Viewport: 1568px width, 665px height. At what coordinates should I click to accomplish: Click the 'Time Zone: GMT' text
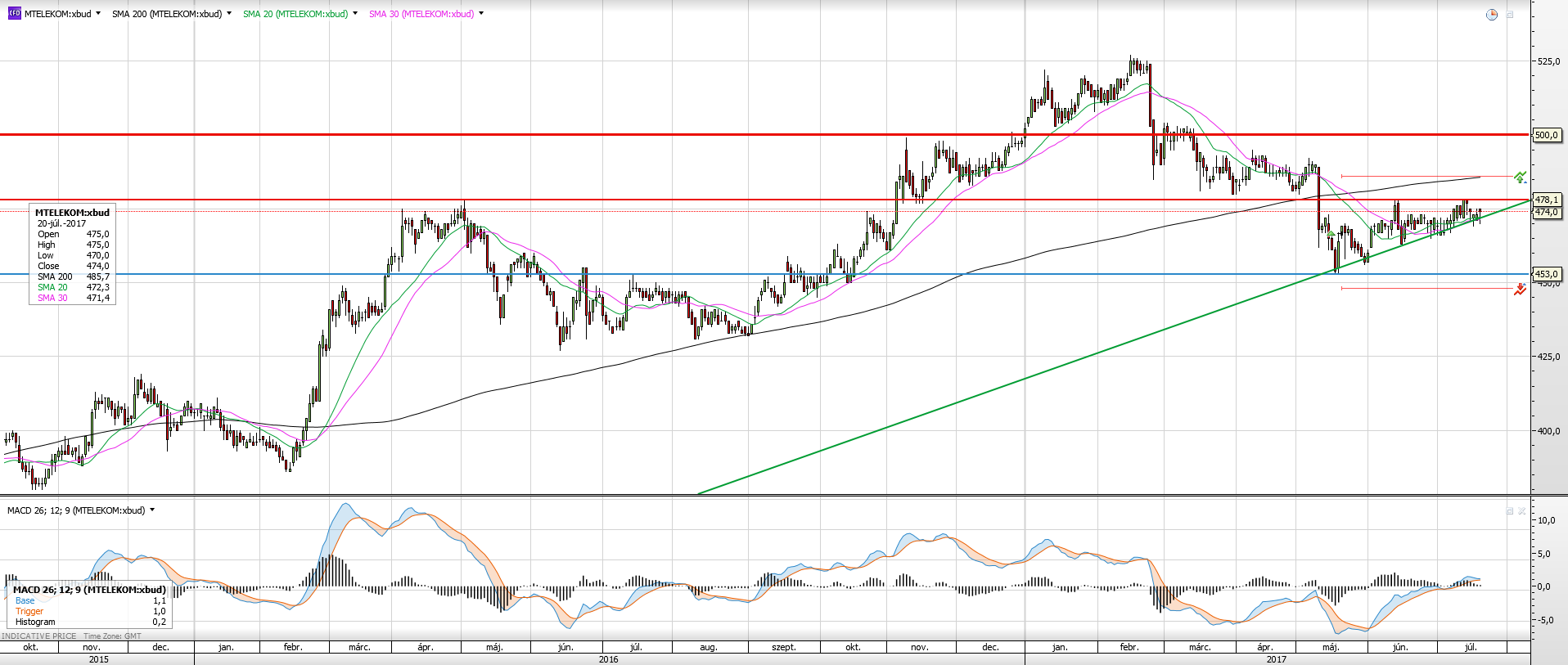[112, 636]
